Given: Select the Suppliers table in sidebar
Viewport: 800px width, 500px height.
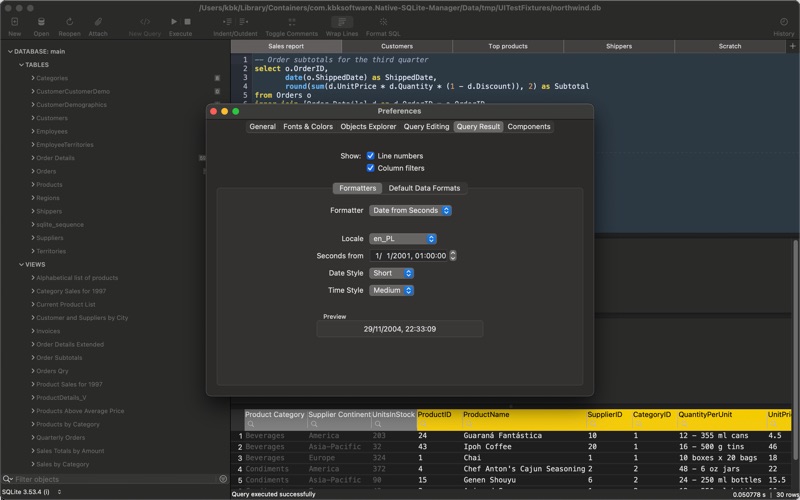Looking at the screenshot, I should point(49,238).
